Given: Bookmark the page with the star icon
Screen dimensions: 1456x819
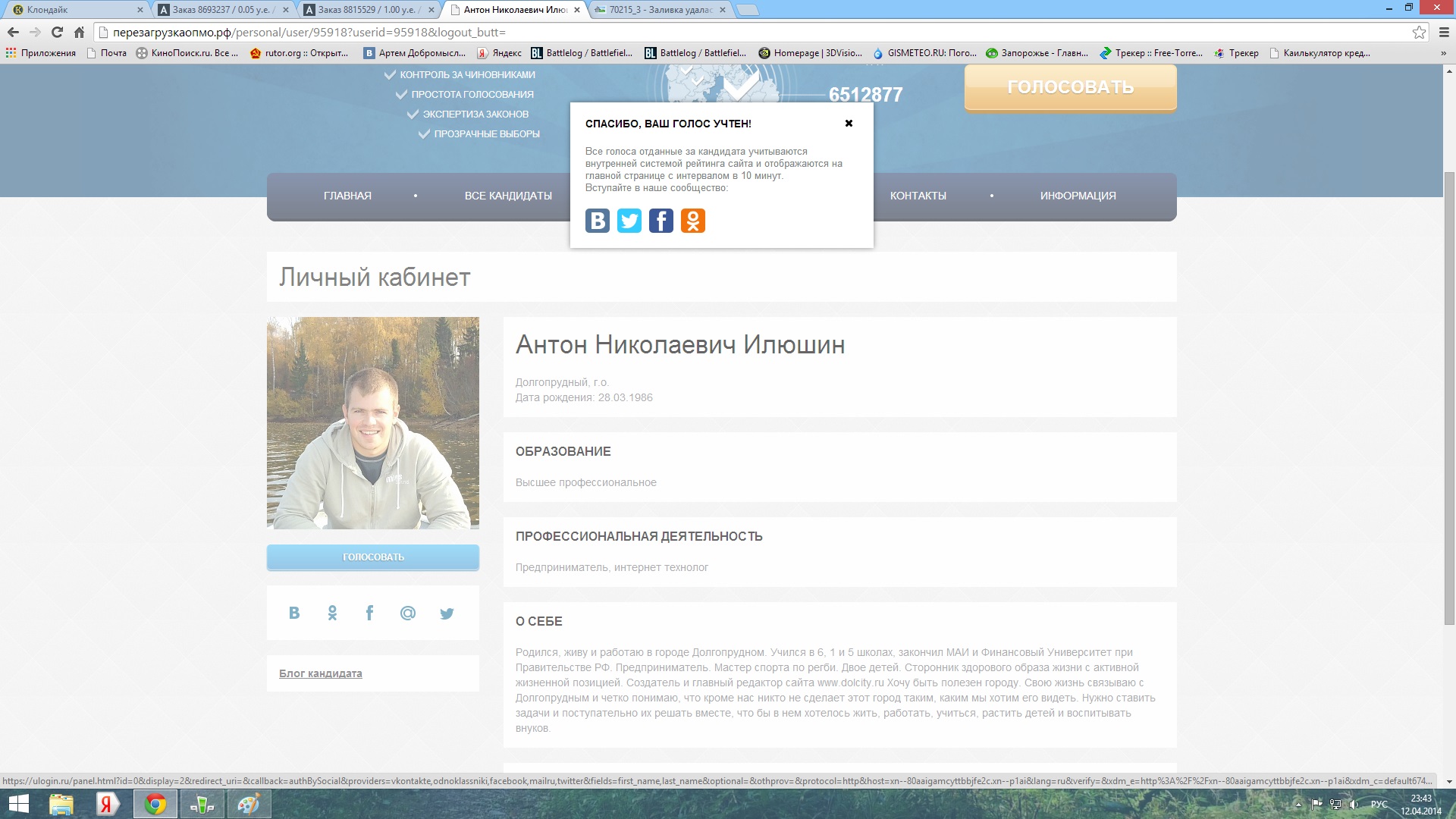Looking at the screenshot, I should (1419, 32).
